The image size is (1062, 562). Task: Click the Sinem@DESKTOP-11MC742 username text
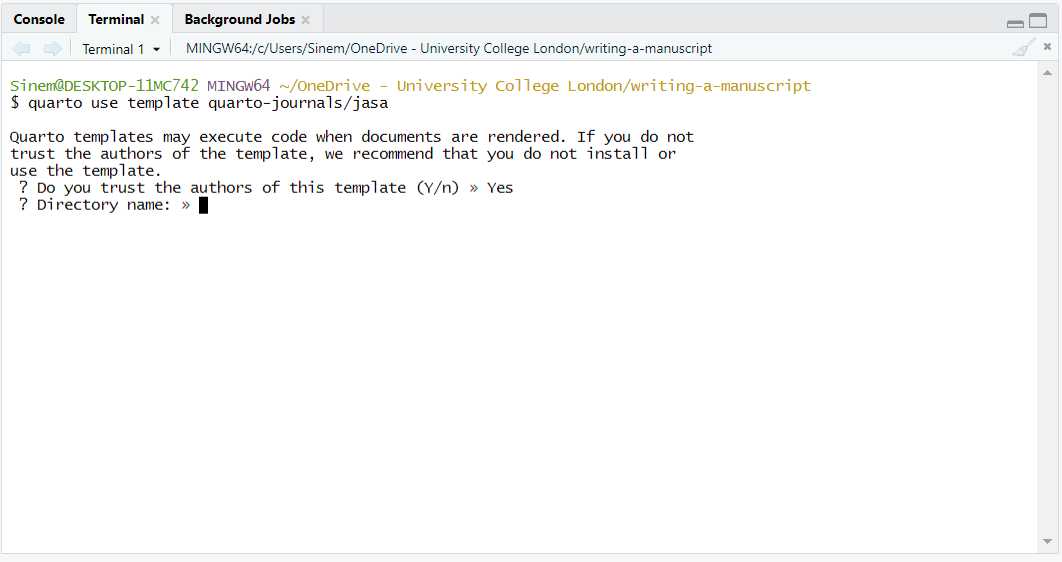tap(104, 86)
